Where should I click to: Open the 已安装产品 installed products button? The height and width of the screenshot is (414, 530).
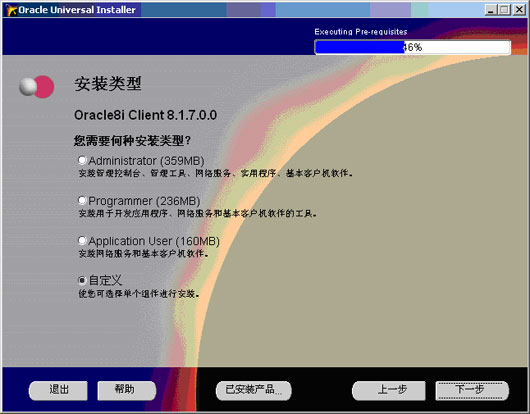[x=254, y=391]
